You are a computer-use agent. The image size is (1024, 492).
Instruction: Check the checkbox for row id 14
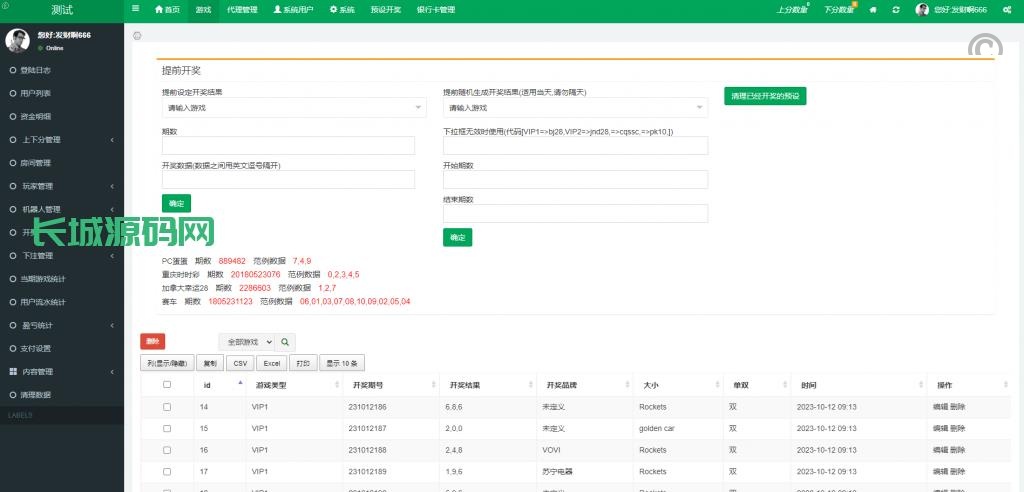coord(167,407)
